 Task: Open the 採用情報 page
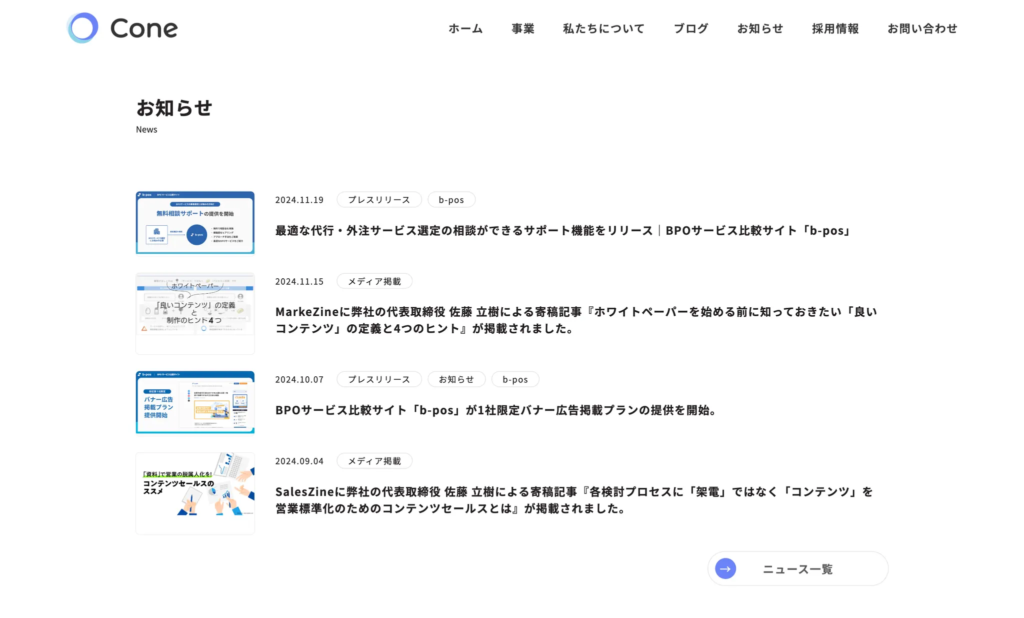[835, 28]
